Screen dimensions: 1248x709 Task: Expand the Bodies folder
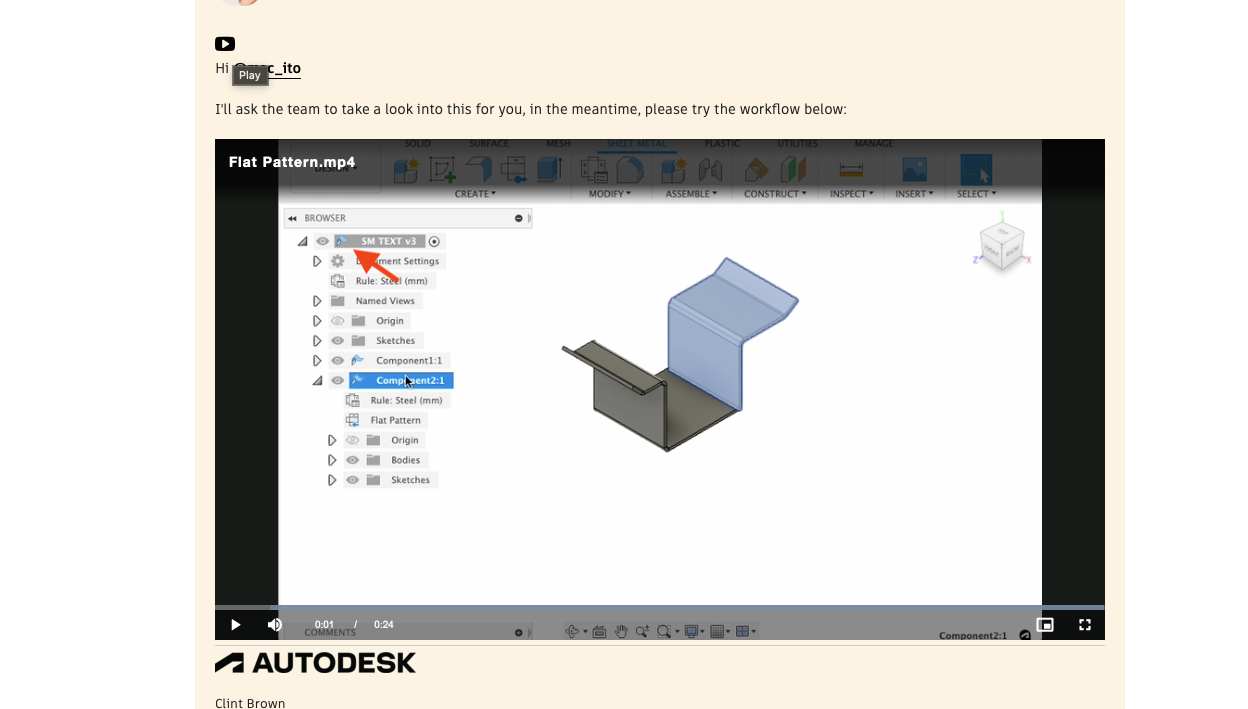[332, 459]
